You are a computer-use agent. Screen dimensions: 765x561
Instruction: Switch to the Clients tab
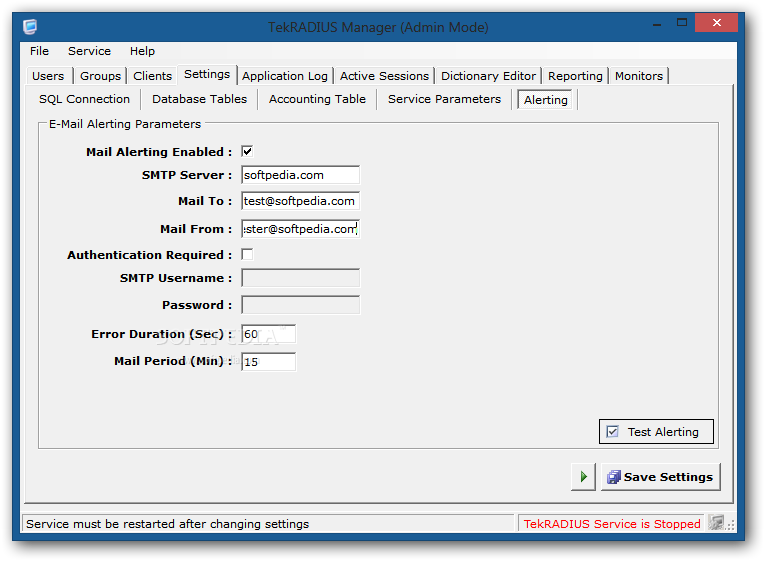point(152,76)
